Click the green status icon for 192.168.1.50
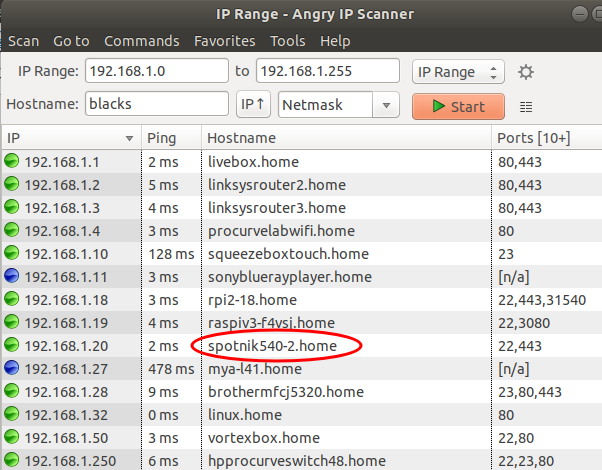Image resolution: width=602 pixels, height=470 pixels. (x=12, y=437)
